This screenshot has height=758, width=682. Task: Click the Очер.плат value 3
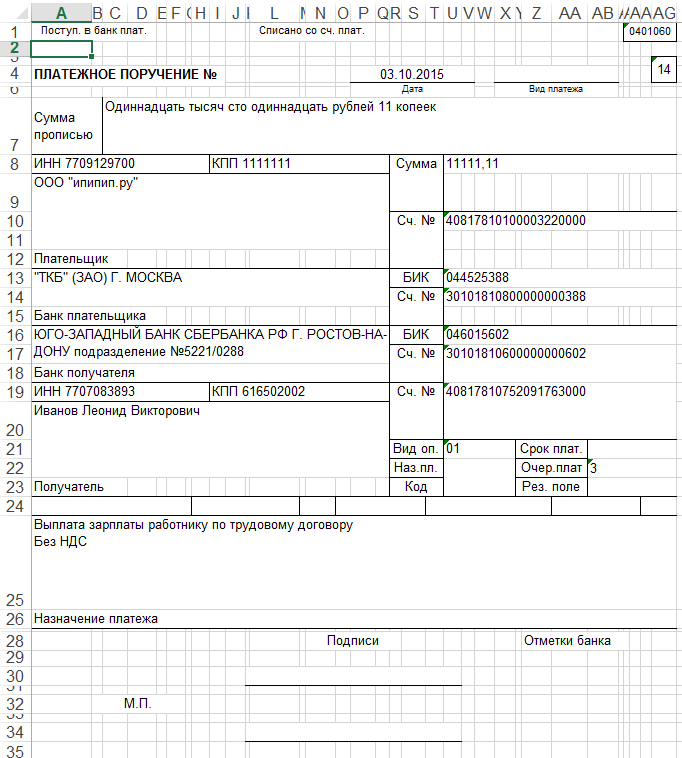click(x=594, y=468)
